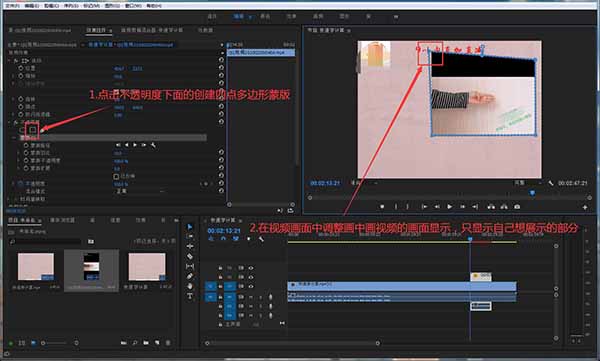This screenshot has height=361, width=600.
Task: Click the Export Frame camera icon
Action: pos(517,207)
